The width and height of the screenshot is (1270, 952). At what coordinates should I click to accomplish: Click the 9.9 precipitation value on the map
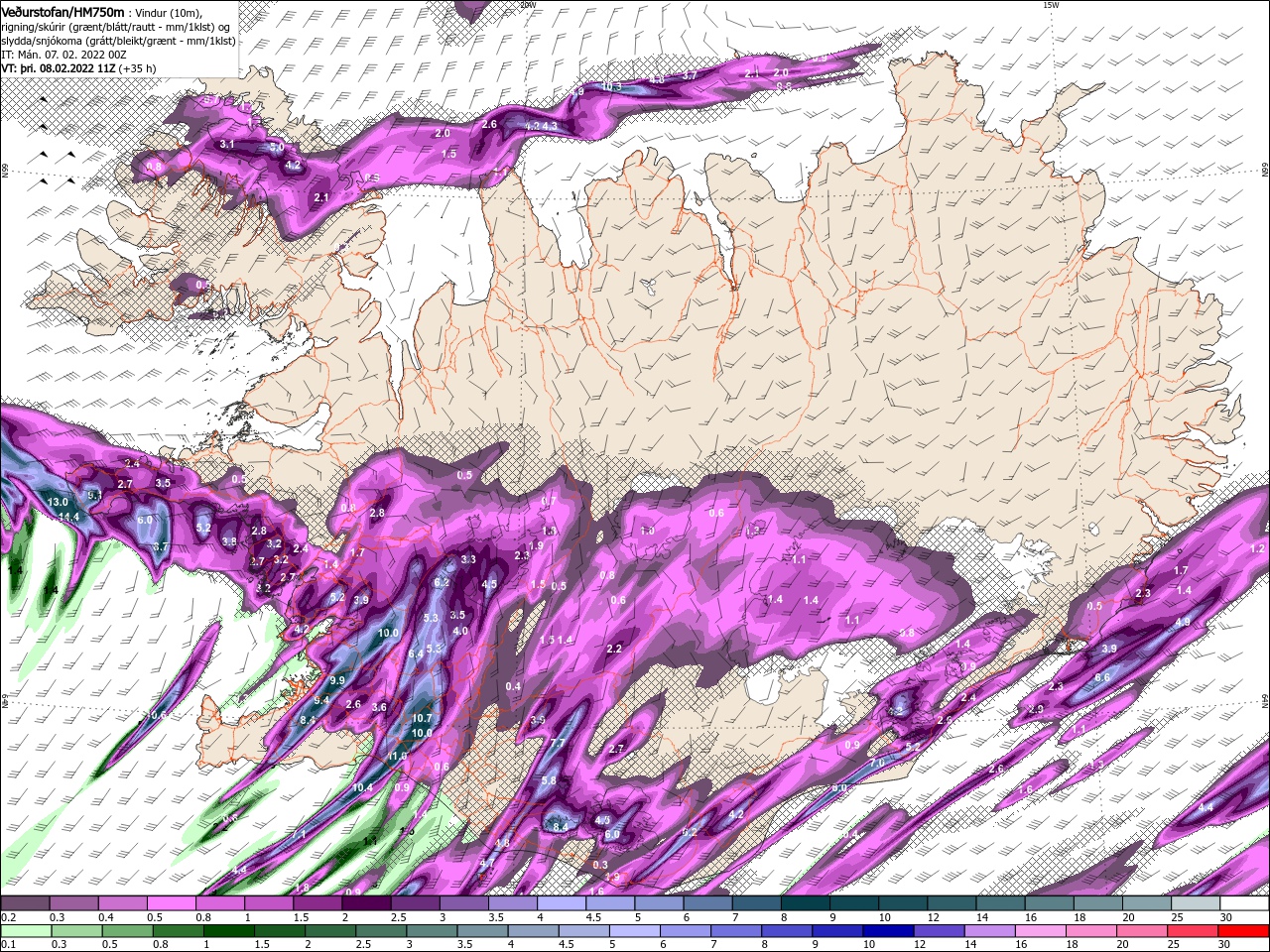tap(337, 680)
